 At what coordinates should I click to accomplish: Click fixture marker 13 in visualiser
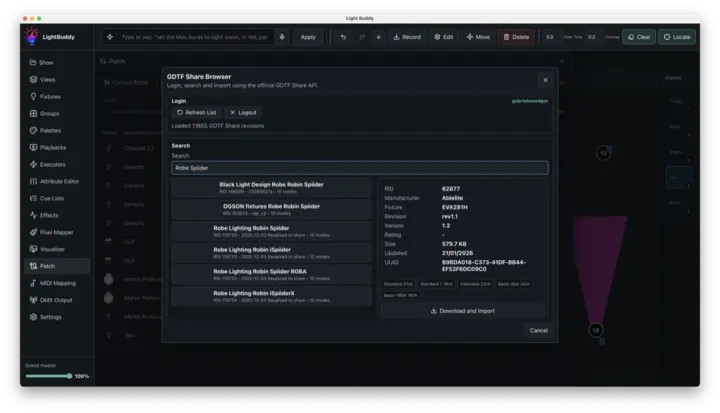596,330
